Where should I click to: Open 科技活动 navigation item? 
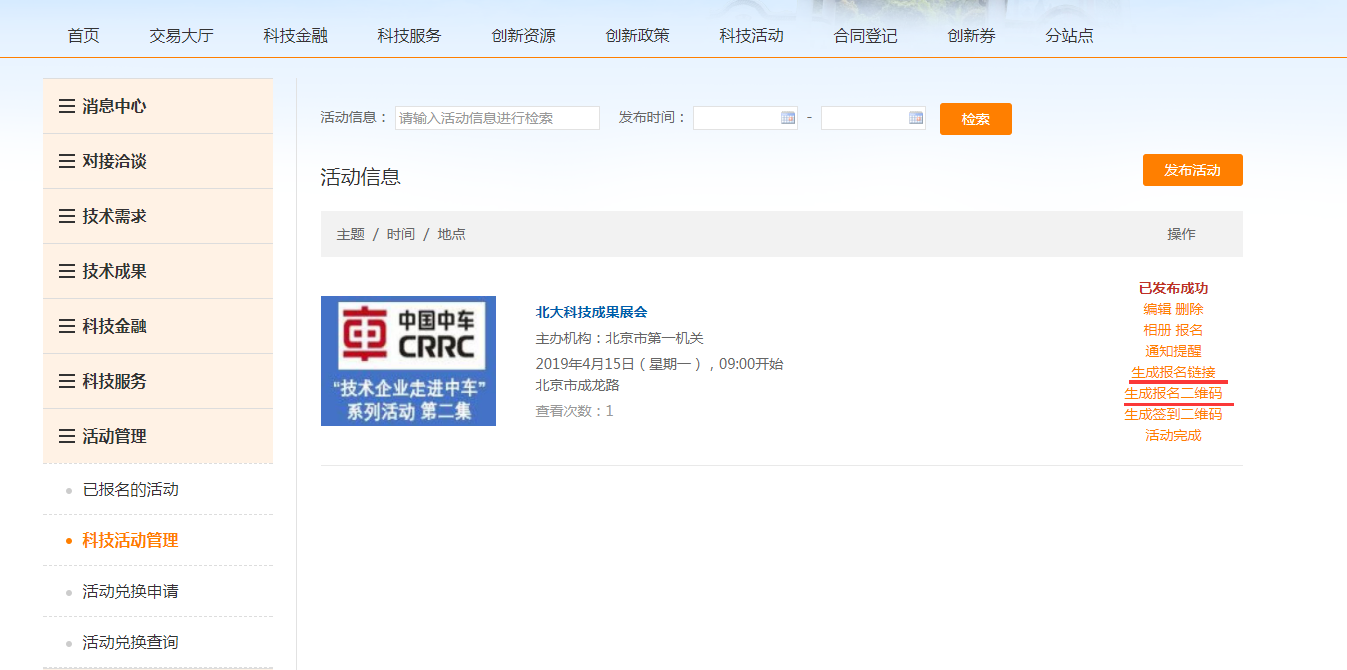pyautogui.click(x=752, y=35)
